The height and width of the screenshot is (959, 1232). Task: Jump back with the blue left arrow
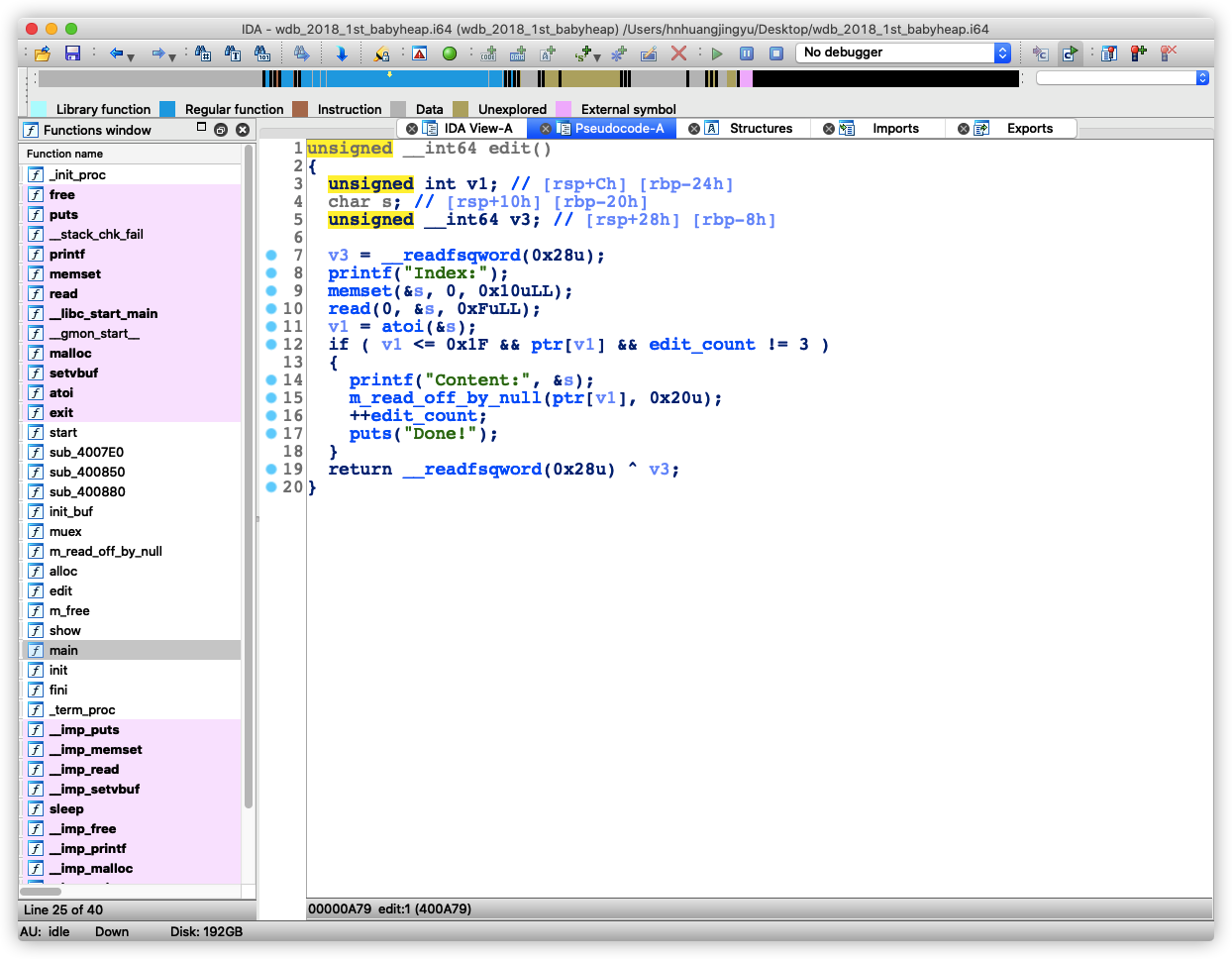116,53
